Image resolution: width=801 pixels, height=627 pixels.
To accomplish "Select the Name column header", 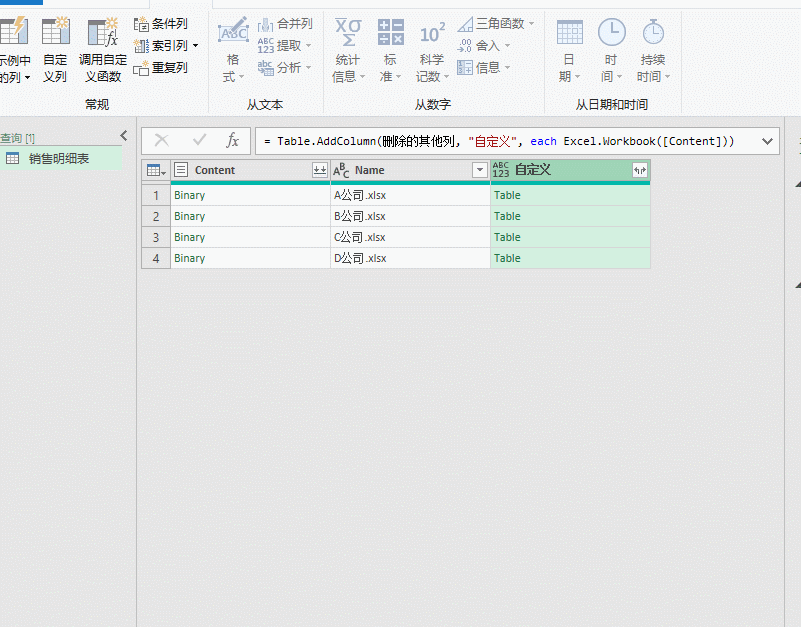I will tap(410, 170).
